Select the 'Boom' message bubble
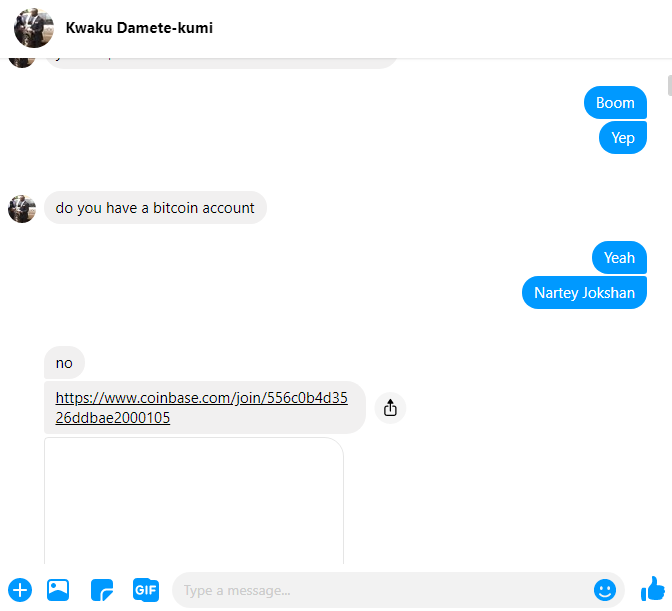This screenshot has width=672, height=611. point(615,103)
